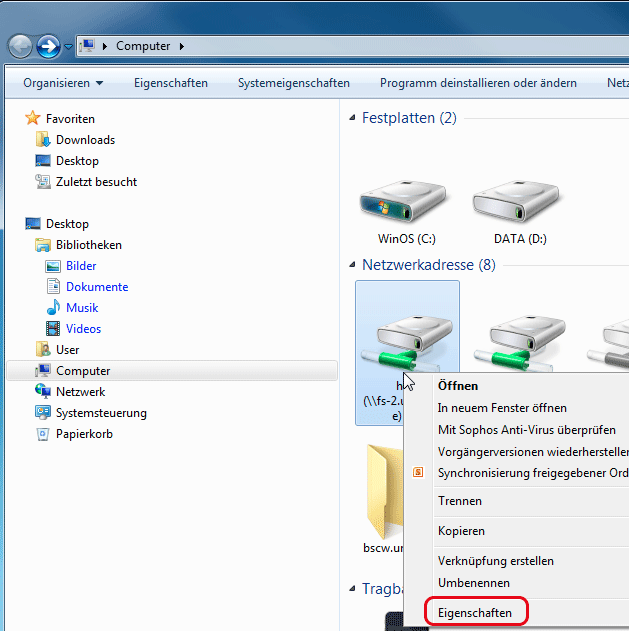The width and height of the screenshot is (629, 631).
Task: Select Öffnen in the context menu
Action: [458, 386]
